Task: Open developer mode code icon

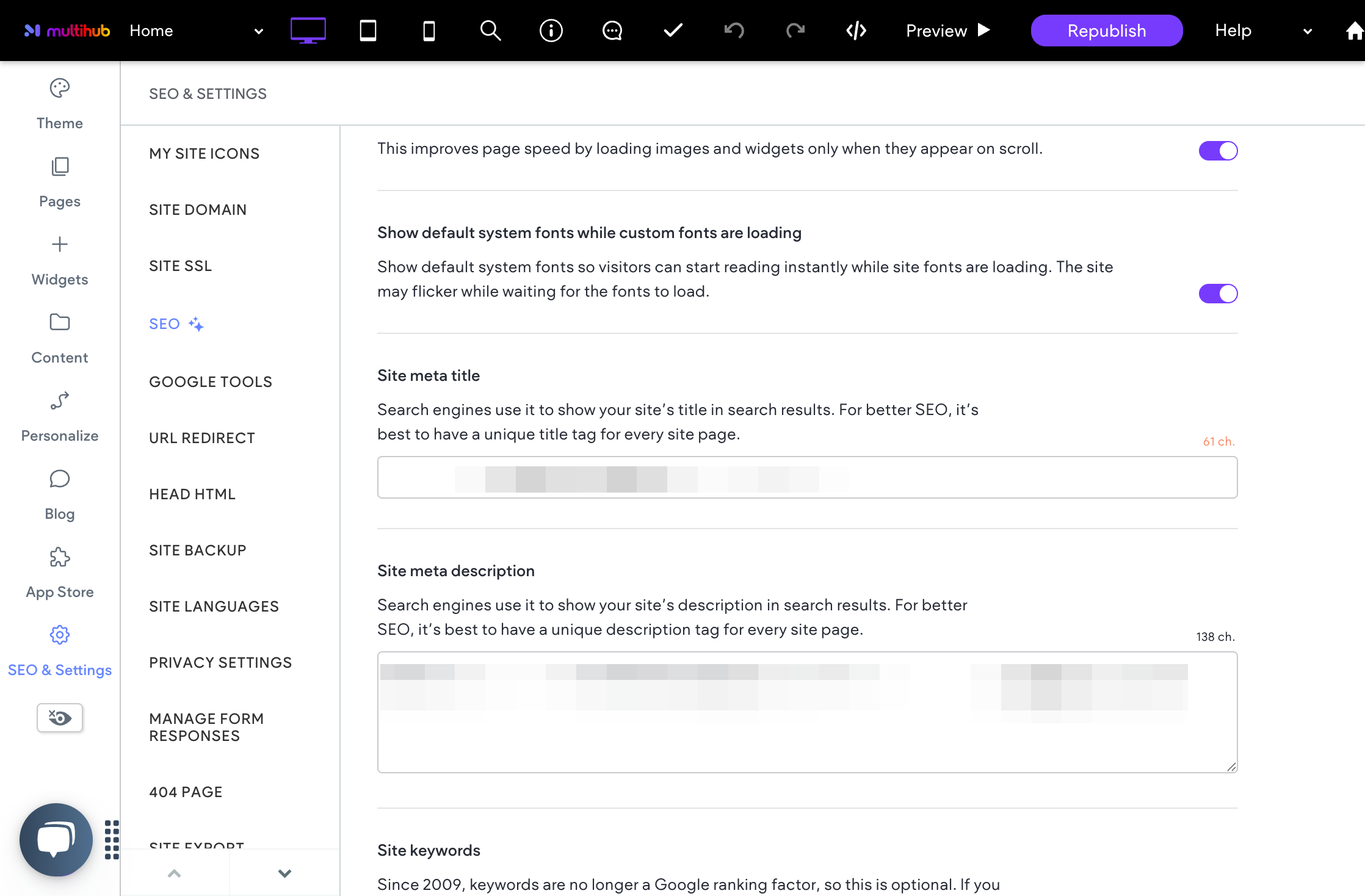Action: [856, 31]
